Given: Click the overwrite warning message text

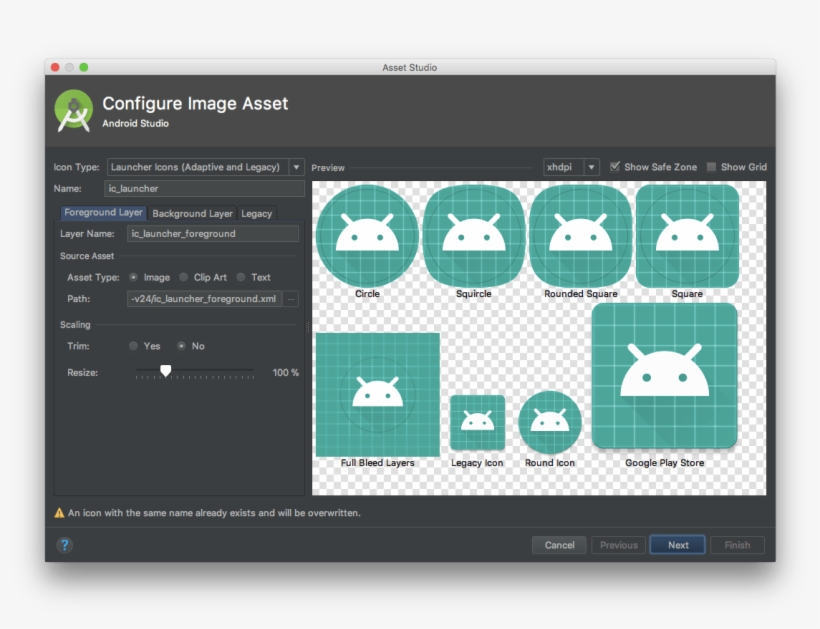Looking at the screenshot, I should point(214,513).
